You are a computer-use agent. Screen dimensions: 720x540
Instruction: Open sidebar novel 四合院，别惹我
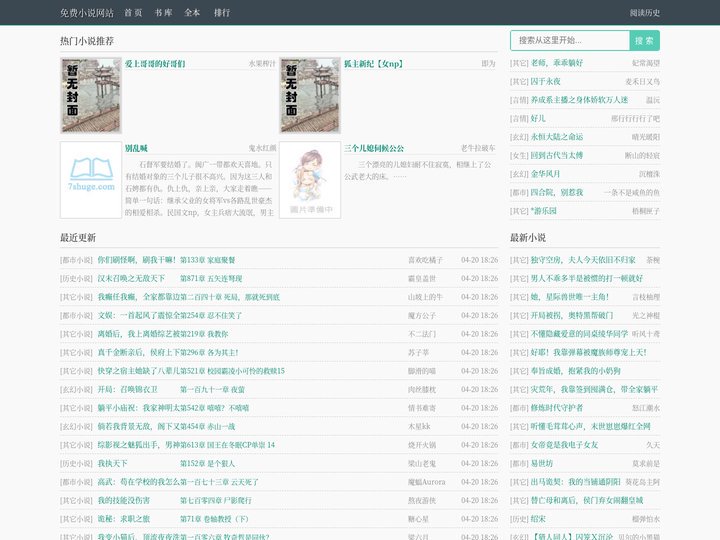click(x=557, y=192)
